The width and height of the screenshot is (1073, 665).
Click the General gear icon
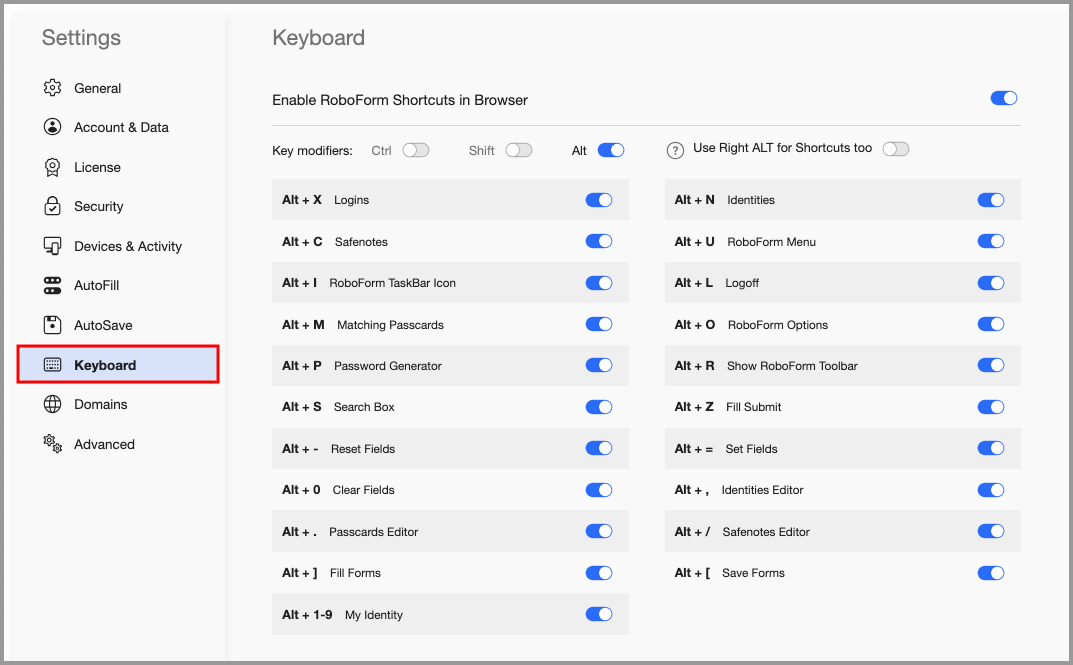point(52,88)
